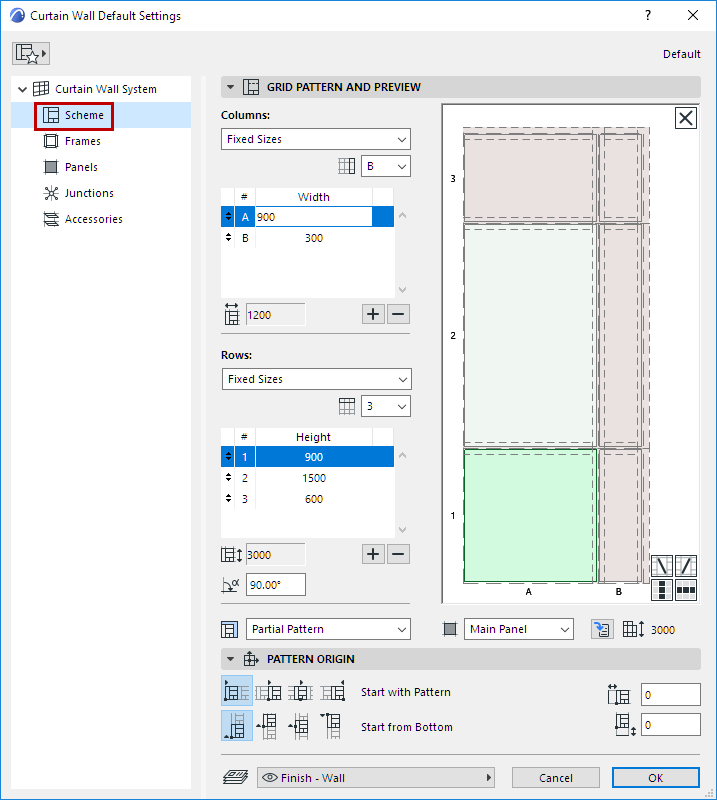Screen dimensions: 717x800
Task: Select Start with Pattern origin option
Action: point(237,691)
